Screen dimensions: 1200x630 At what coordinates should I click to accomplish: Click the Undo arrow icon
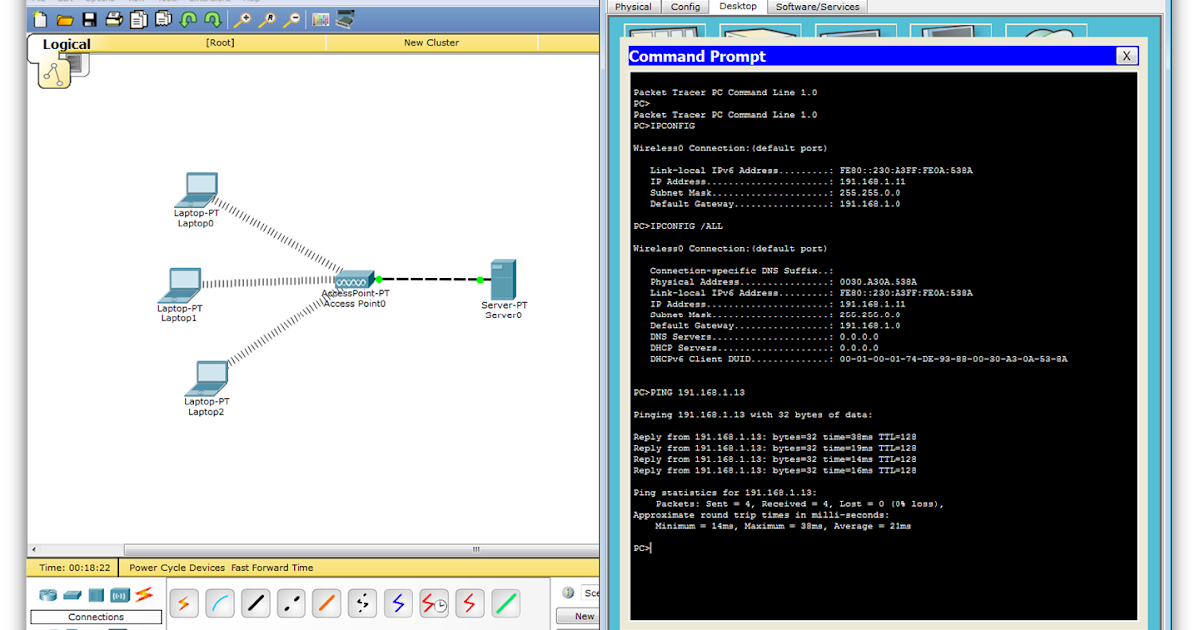[x=187, y=20]
